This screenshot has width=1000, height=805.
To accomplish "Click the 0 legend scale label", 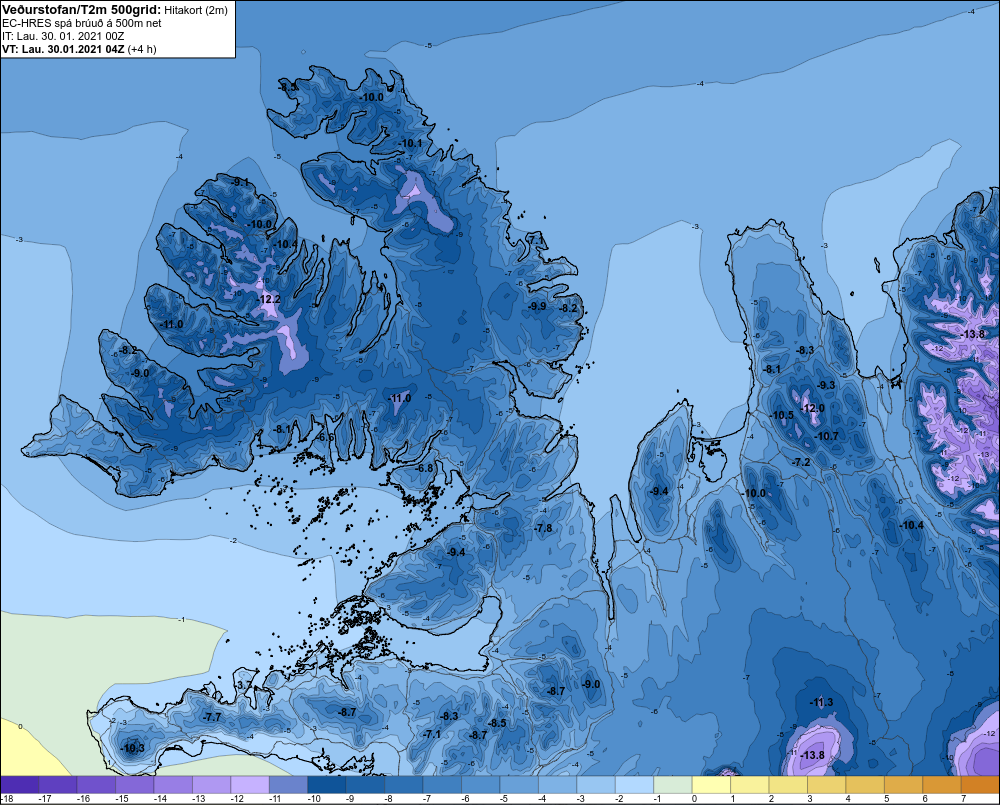I will pos(694,799).
